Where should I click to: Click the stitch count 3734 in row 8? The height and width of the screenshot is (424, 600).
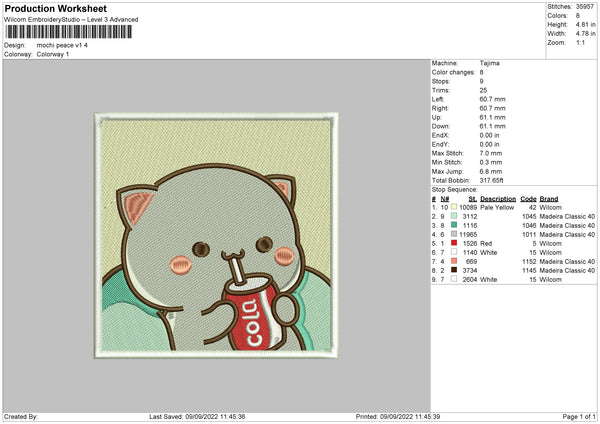(470, 270)
